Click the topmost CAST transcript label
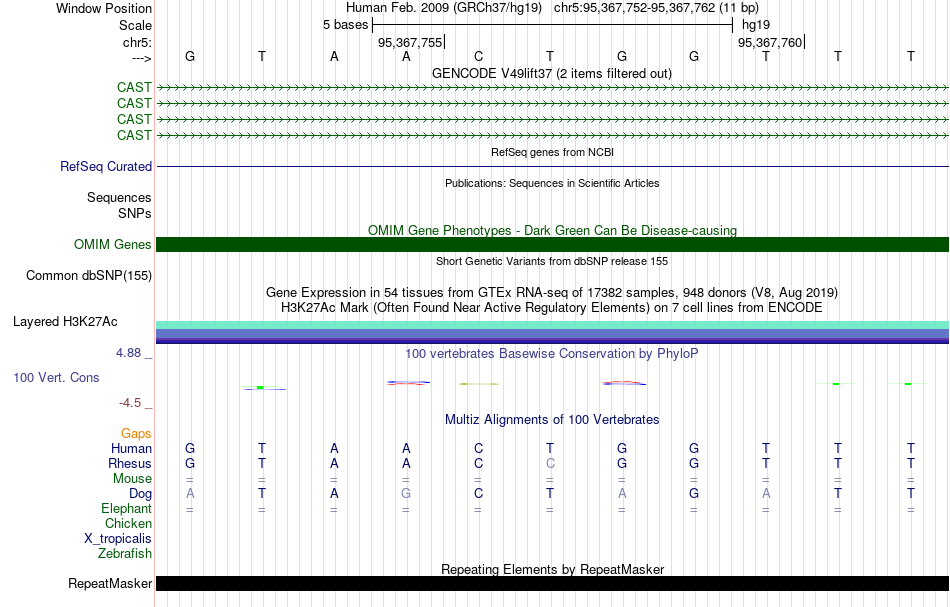Image resolution: width=950 pixels, height=607 pixels. (134, 87)
